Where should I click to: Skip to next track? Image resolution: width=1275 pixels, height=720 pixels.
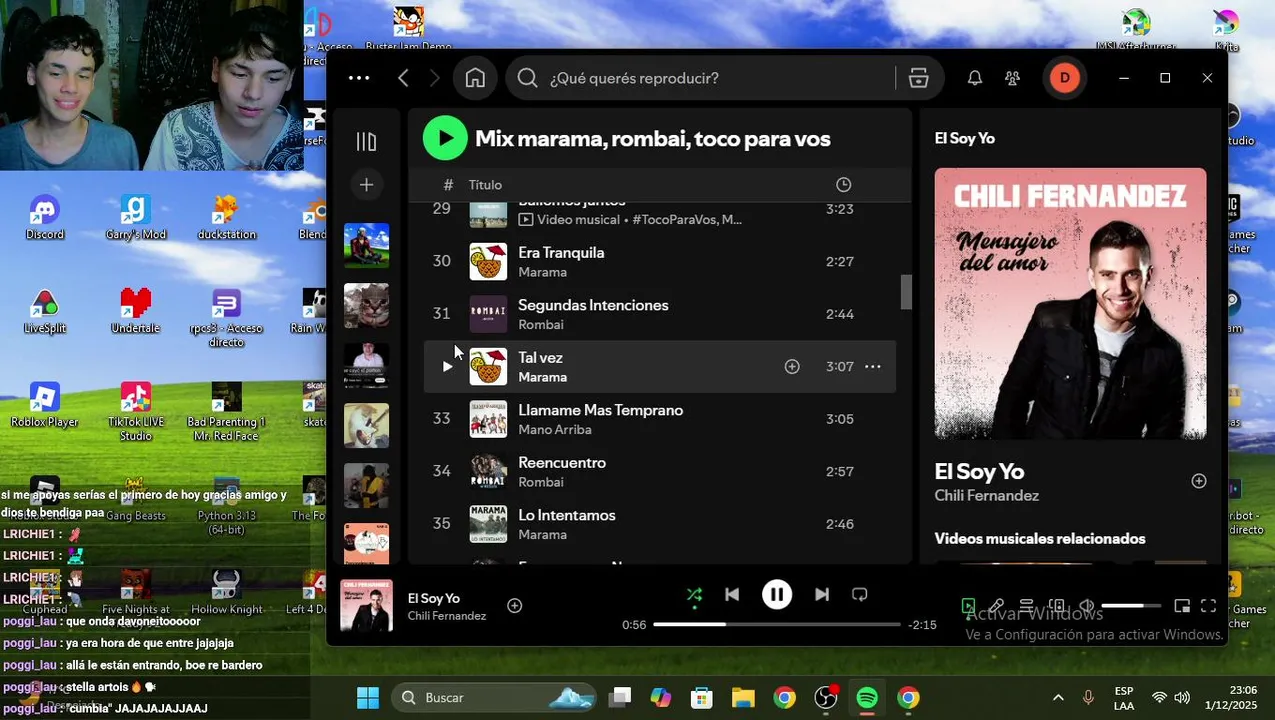point(821,594)
